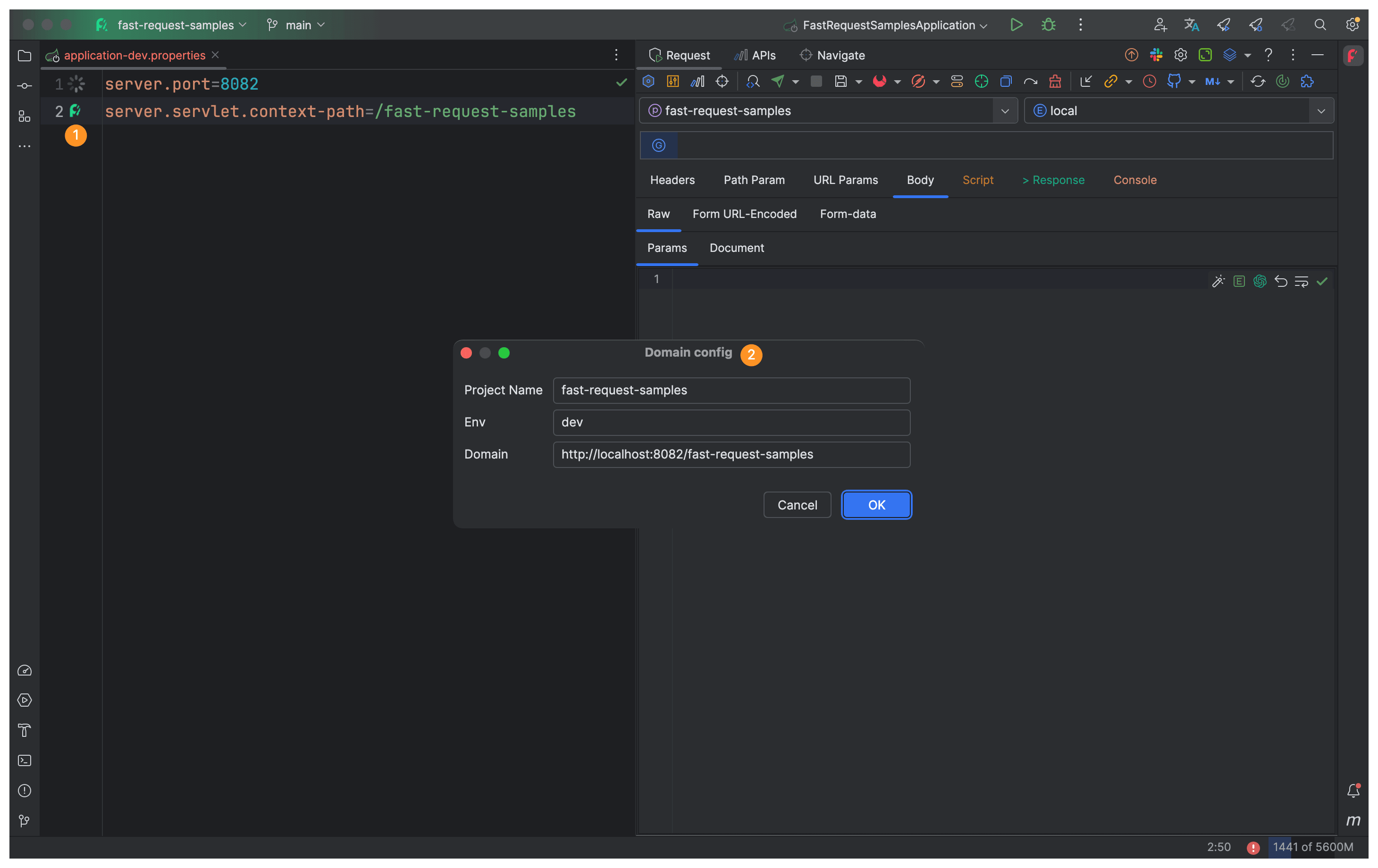Run FastRequestSamplesApplication with the run icon

coord(1017,25)
